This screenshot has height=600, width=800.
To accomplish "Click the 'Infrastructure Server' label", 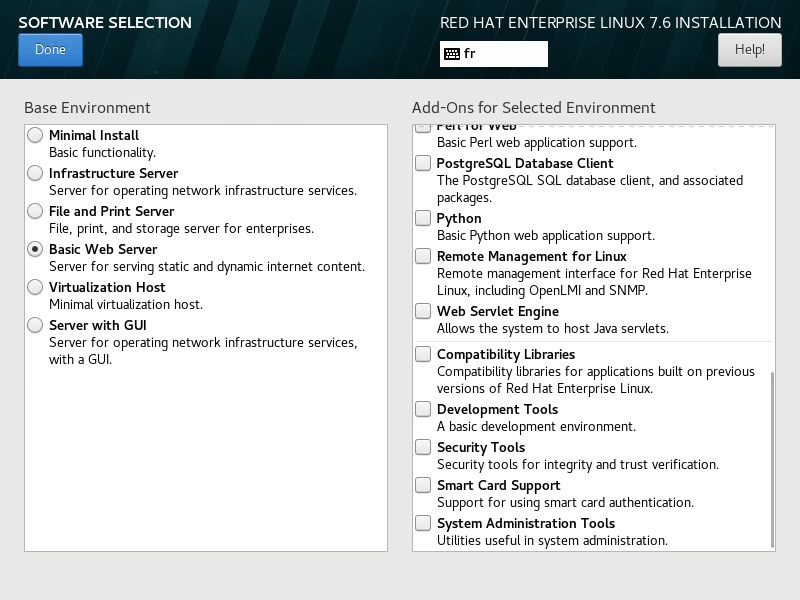I will coord(113,173).
